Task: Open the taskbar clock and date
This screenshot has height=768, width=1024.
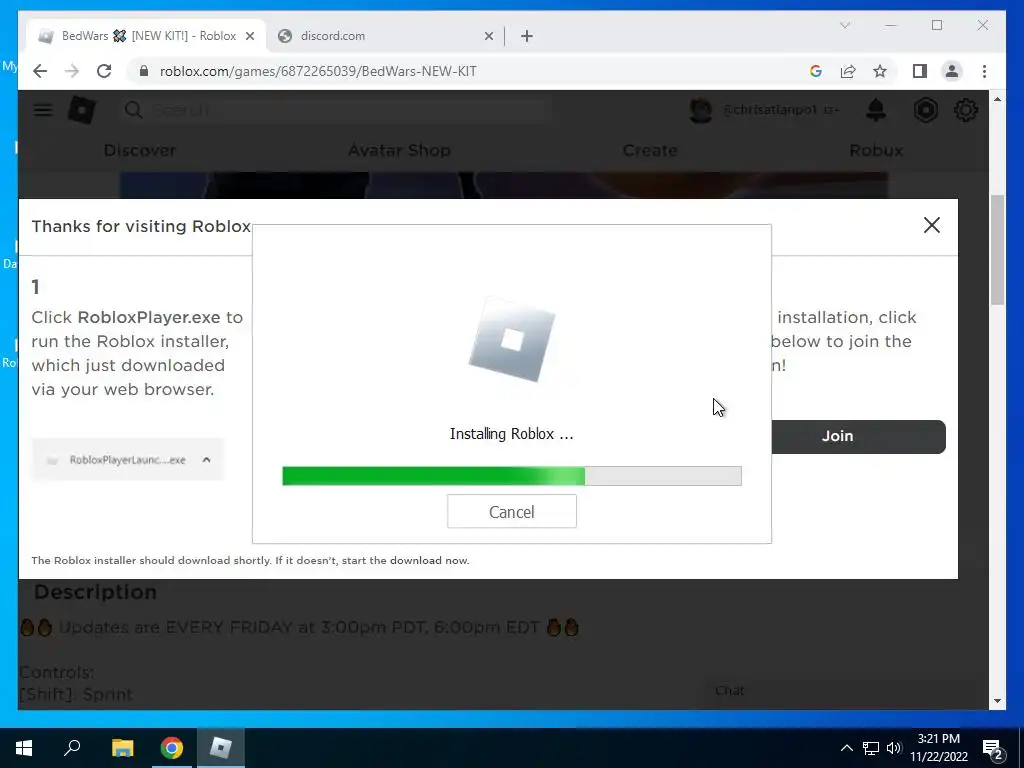Action: click(x=938, y=748)
